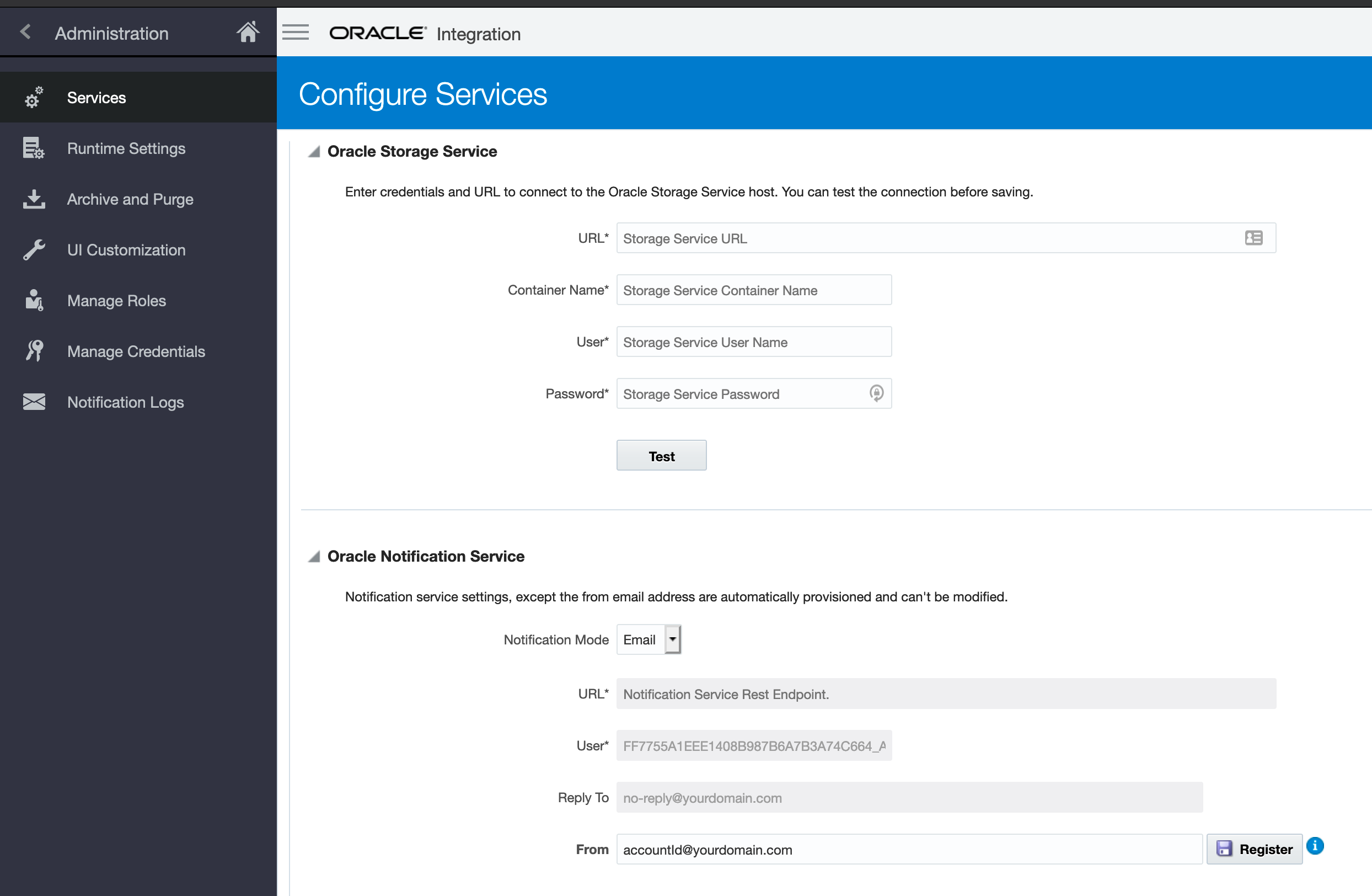Click the Runtime Settings sidebar icon
This screenshot has height=896, width=1372.
point(34,149)
